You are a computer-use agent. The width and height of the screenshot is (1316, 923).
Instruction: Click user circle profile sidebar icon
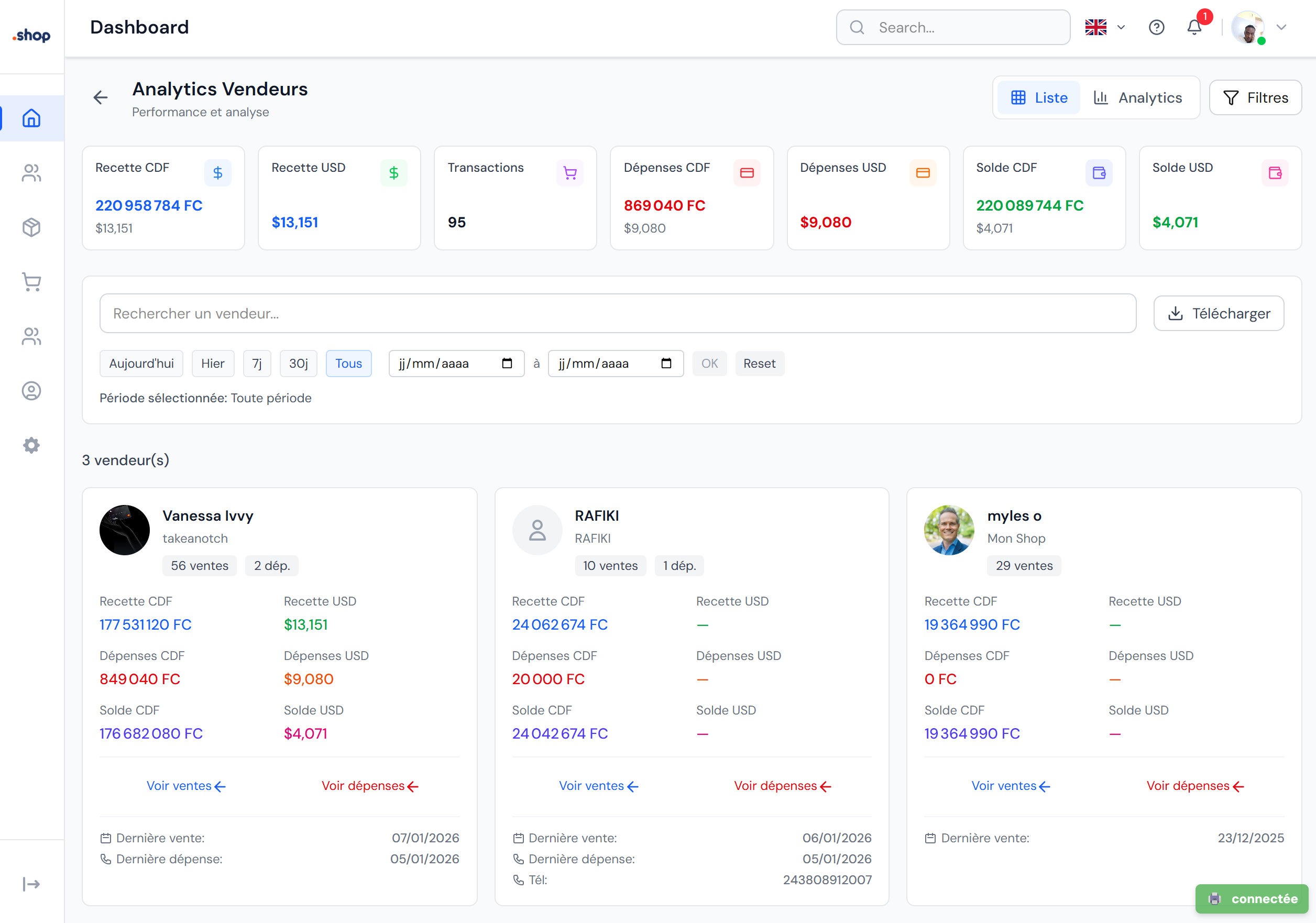point(31,391)
